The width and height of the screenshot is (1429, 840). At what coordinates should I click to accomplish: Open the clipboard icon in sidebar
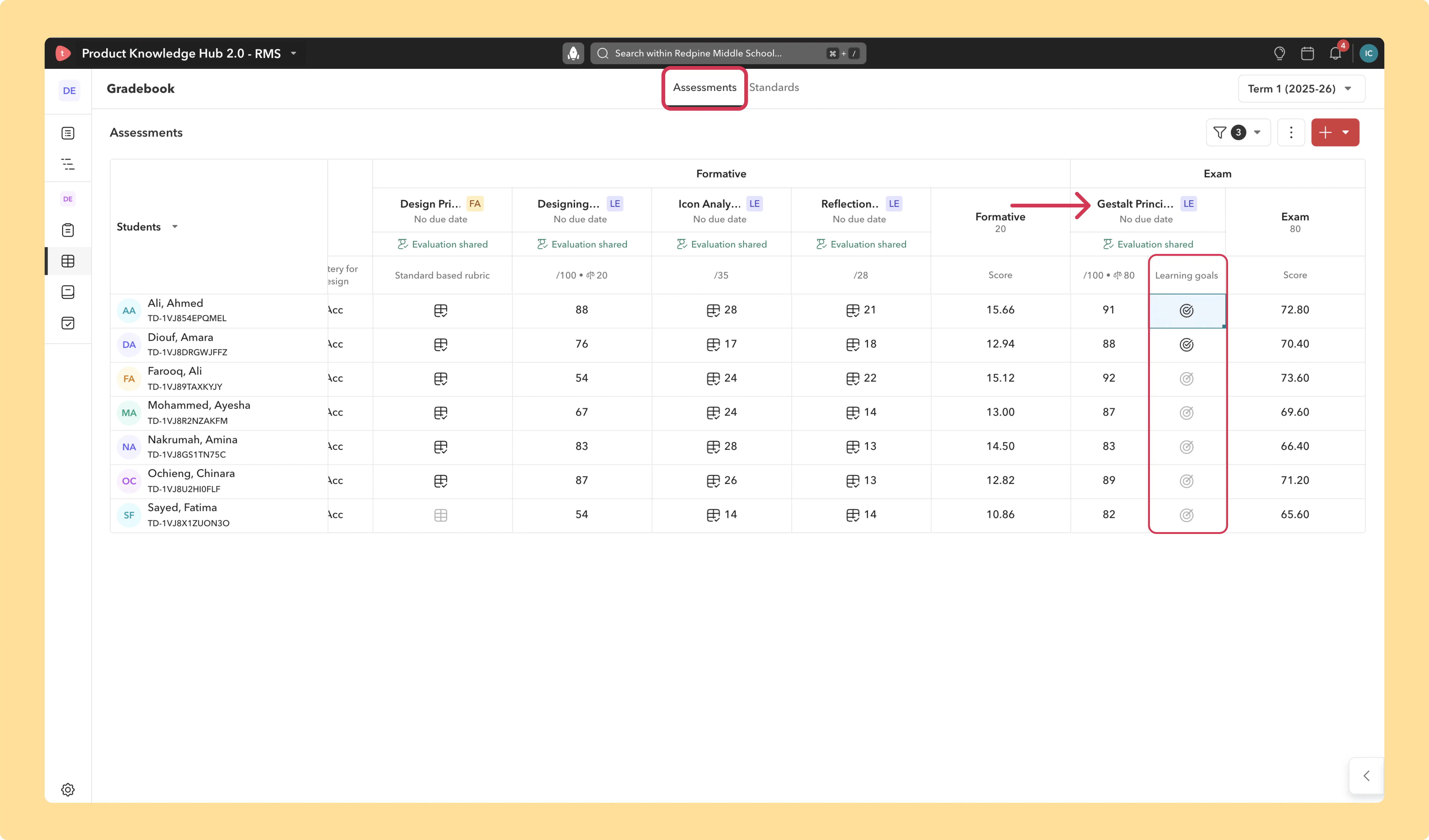[68, 230]
